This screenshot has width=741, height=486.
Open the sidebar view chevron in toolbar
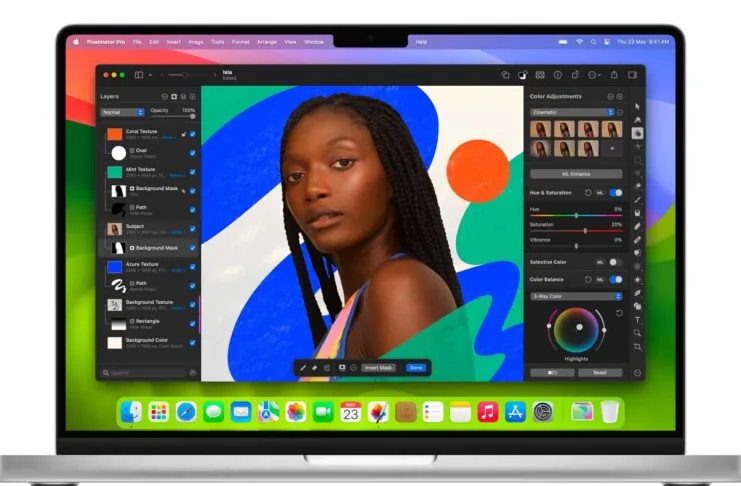150,75
